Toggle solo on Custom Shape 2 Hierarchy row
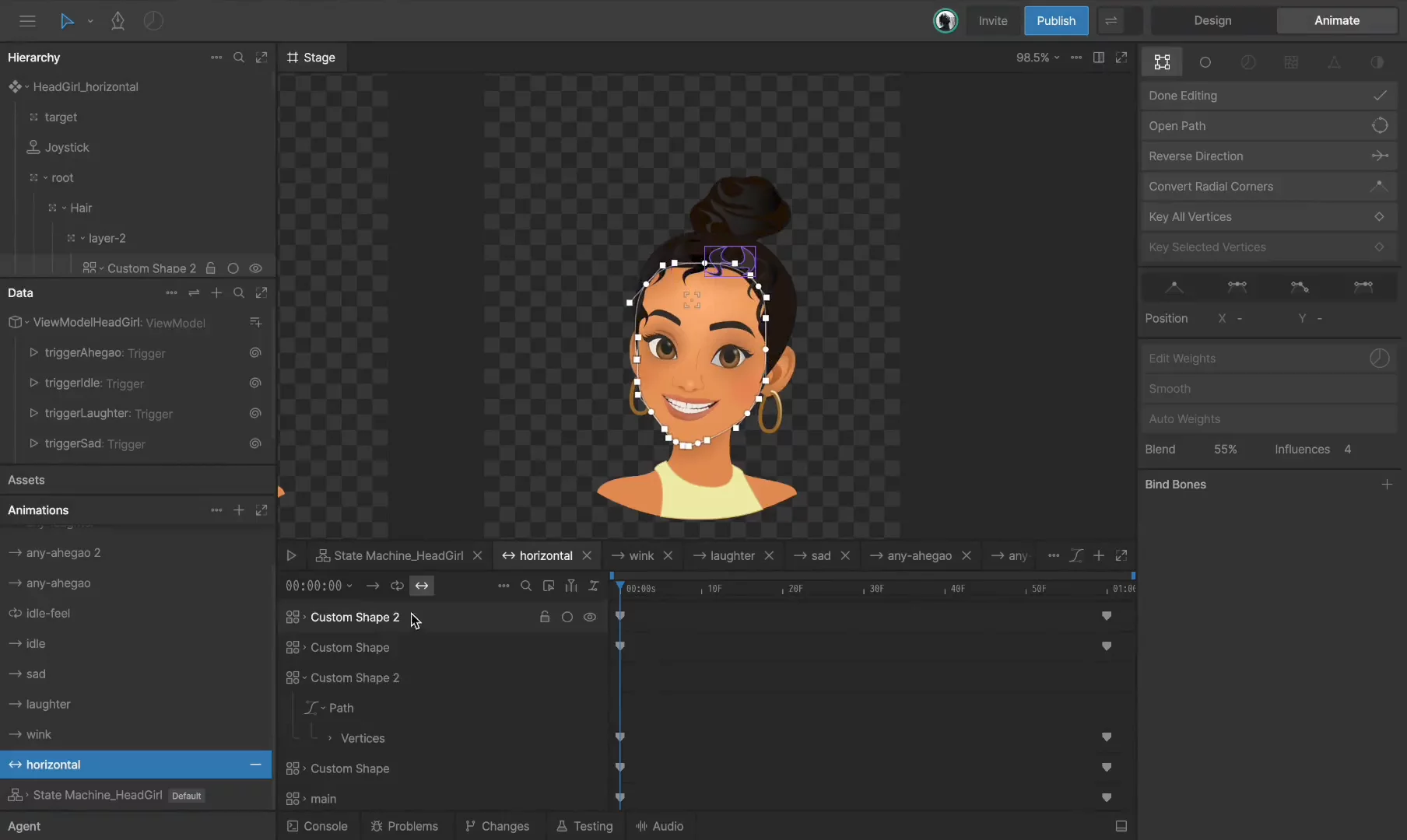 [233, 268]
